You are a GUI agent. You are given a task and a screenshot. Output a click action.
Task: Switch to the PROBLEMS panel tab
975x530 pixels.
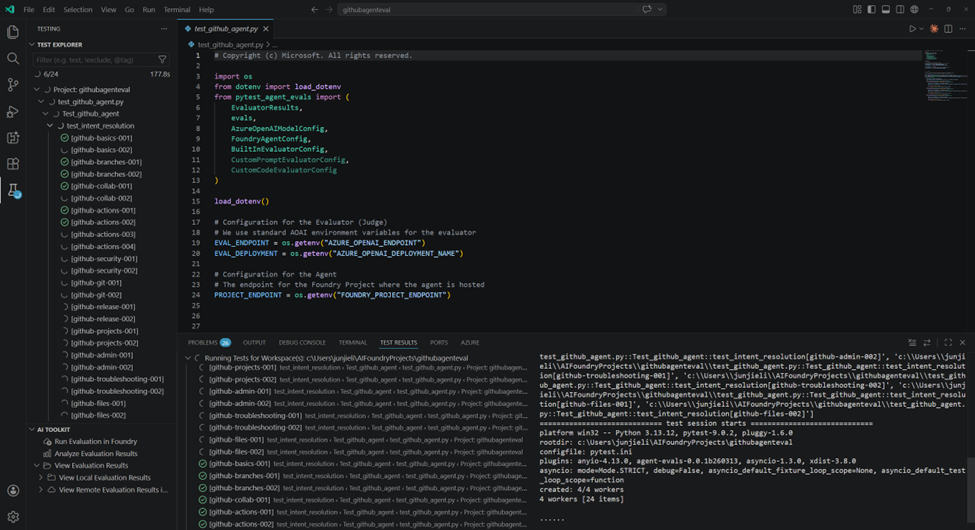202,343
